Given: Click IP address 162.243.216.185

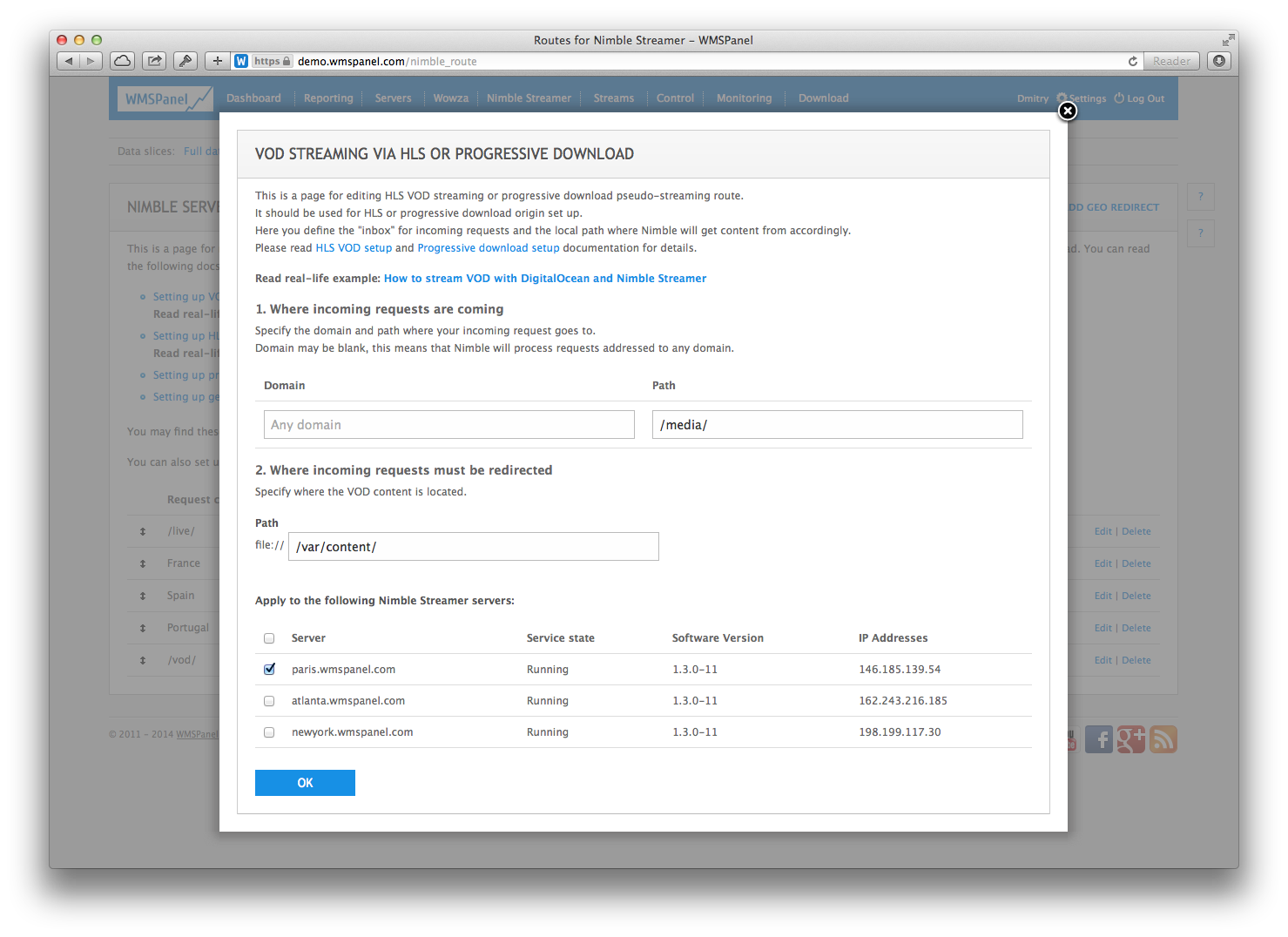Looking at the screenshot, I should click(x=903, y=701).
